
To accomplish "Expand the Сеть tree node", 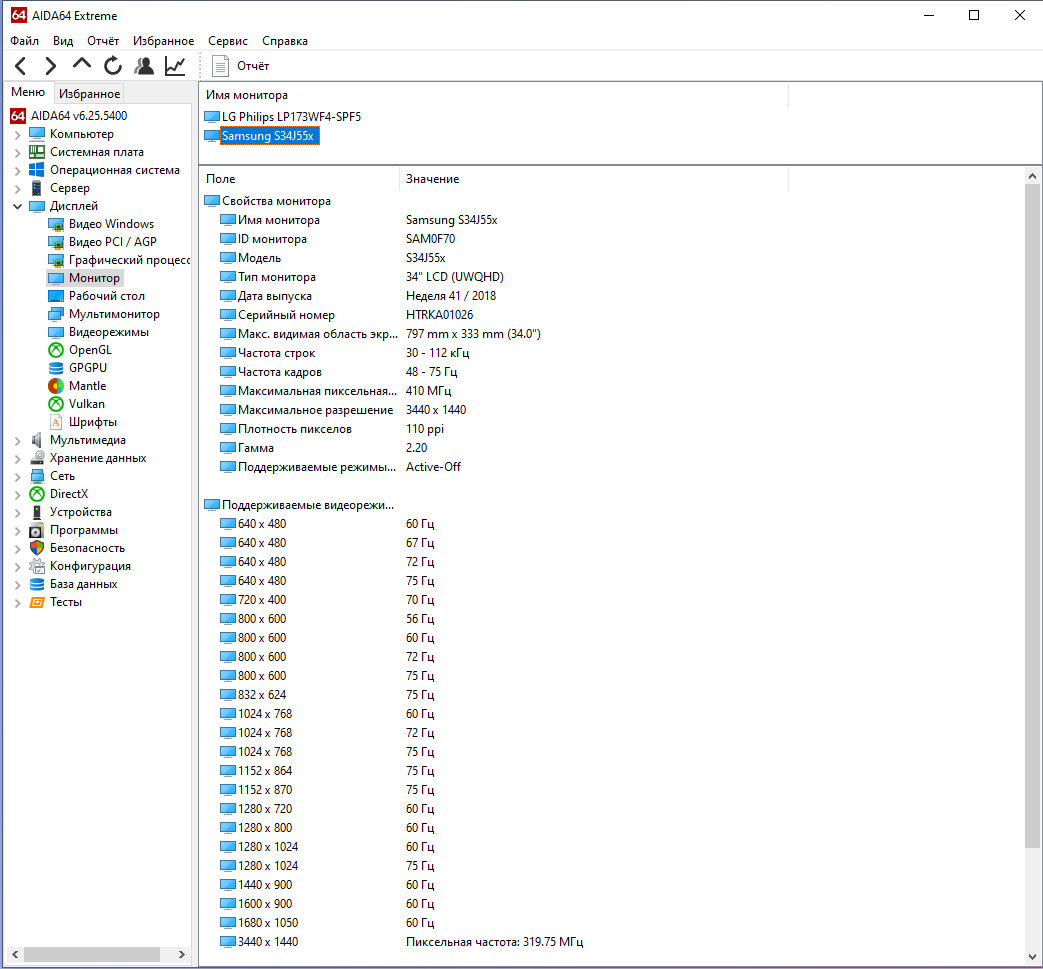I will 18,476.
